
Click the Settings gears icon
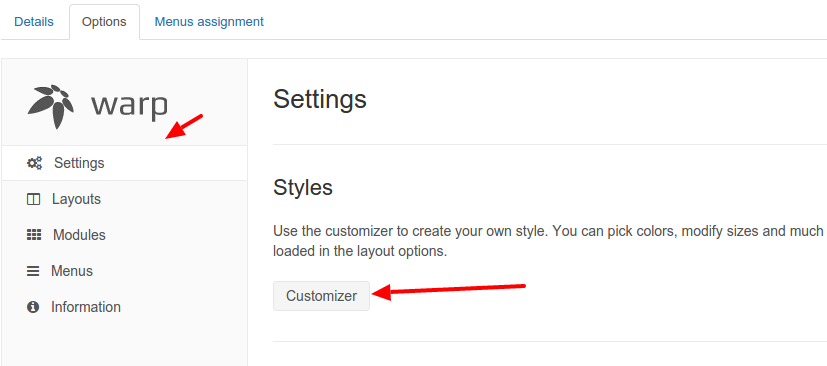coord(34,163)
